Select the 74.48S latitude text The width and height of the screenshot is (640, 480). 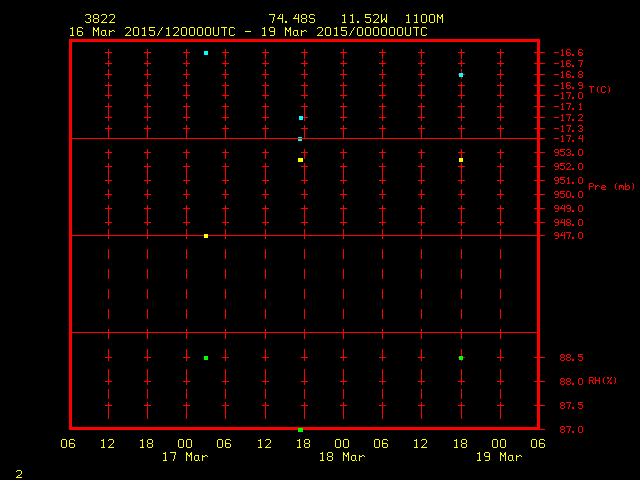coord(289,19)
